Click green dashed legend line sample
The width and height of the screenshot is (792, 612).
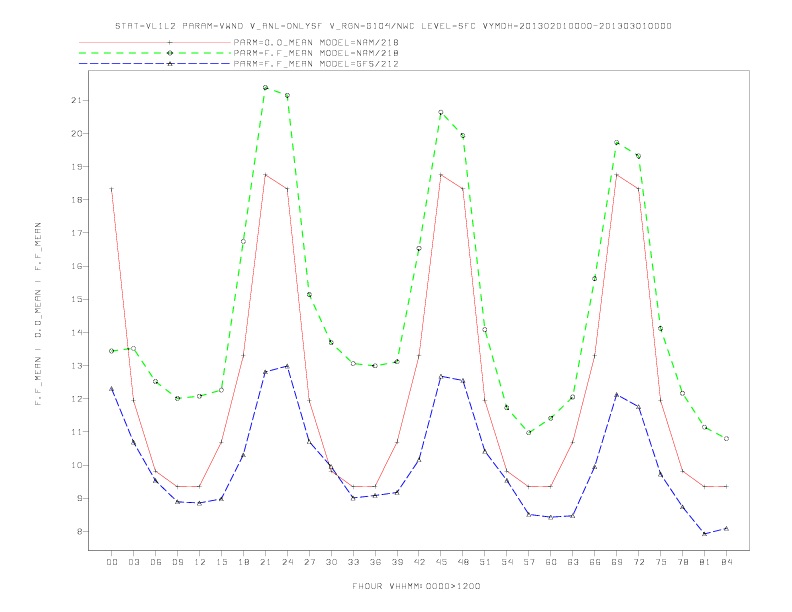tap(155, 53)
